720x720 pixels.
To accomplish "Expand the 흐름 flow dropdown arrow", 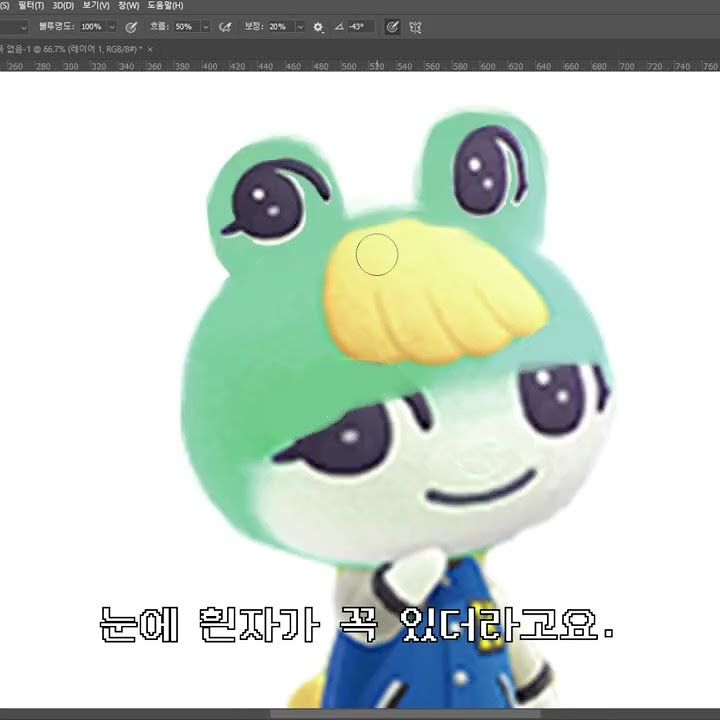I will point(206,27).
